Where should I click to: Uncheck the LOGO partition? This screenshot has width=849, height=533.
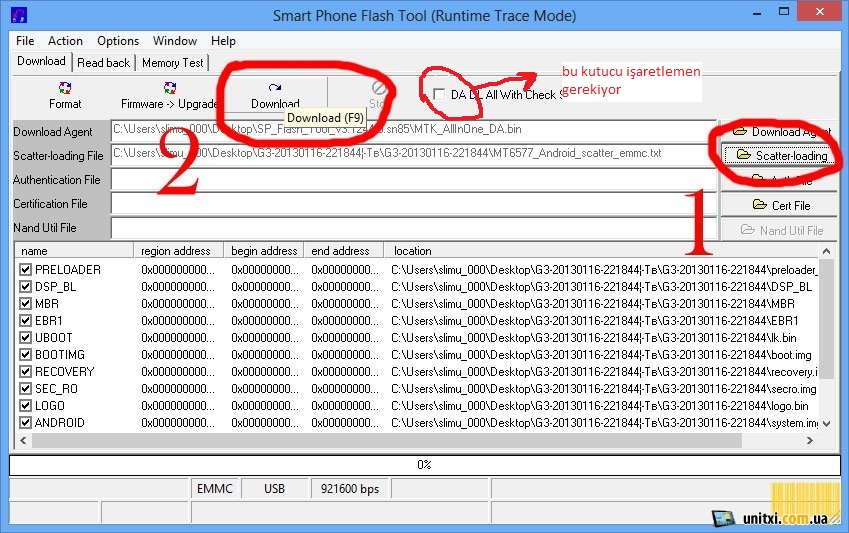pyautogui.click(x=25, y=405)
